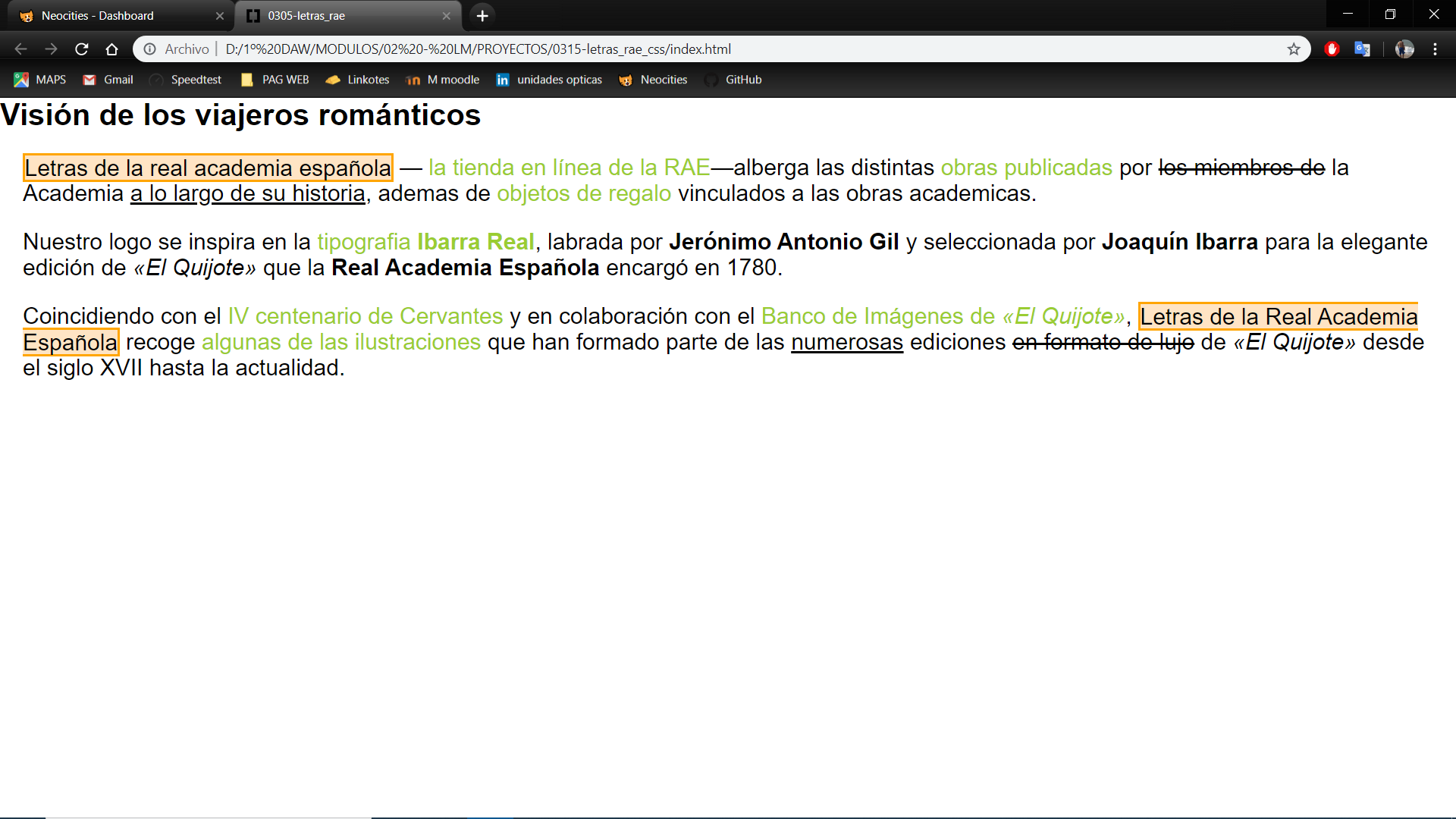The image size is (1456, 819).
Task: Close the Neocities - Dashboard tab
Action: [x=219, y=16]
